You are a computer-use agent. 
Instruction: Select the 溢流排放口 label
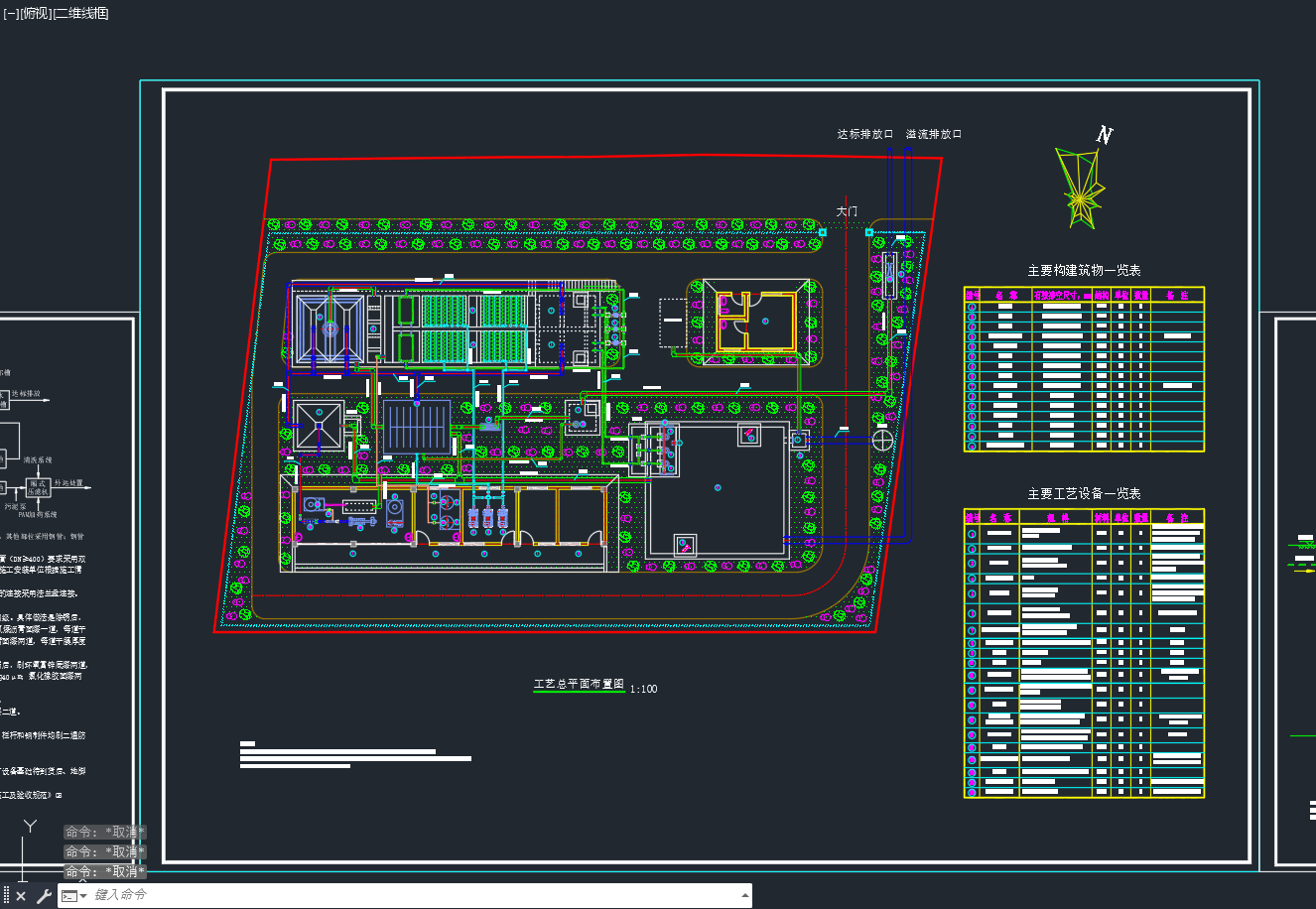[934, 134]
